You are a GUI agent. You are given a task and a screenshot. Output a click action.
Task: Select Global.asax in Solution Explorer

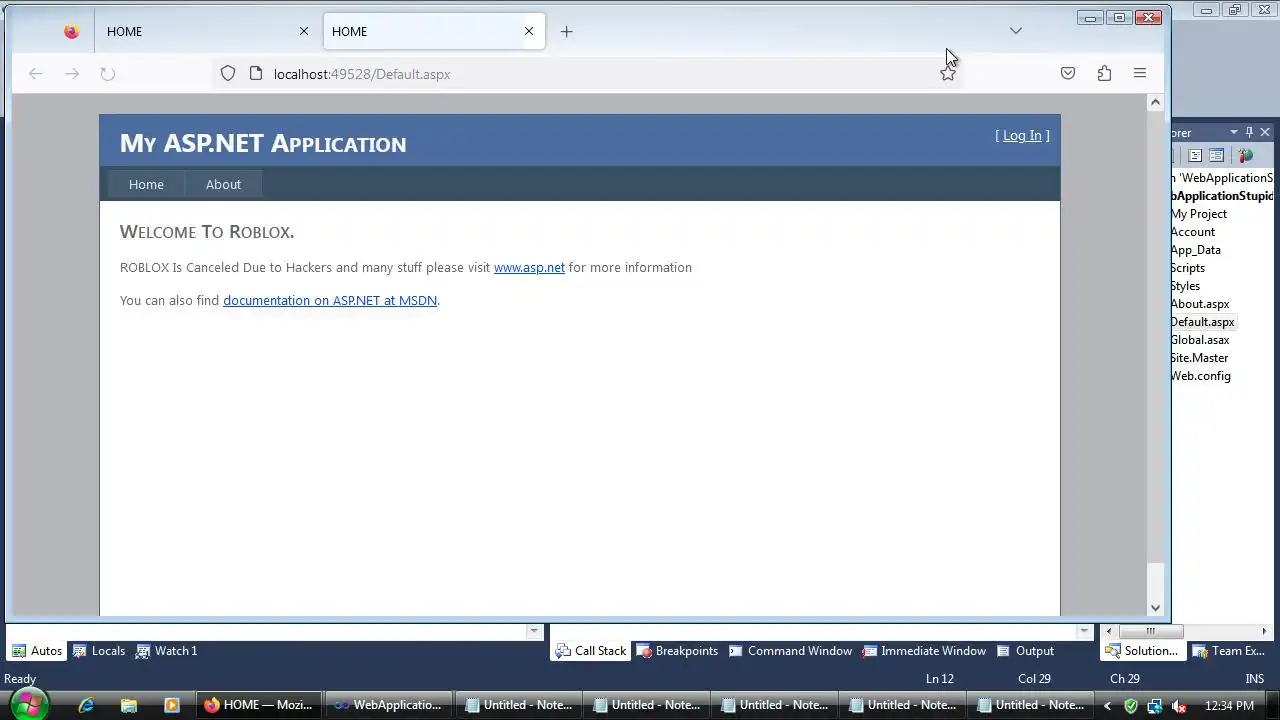tap(1200, 340)
